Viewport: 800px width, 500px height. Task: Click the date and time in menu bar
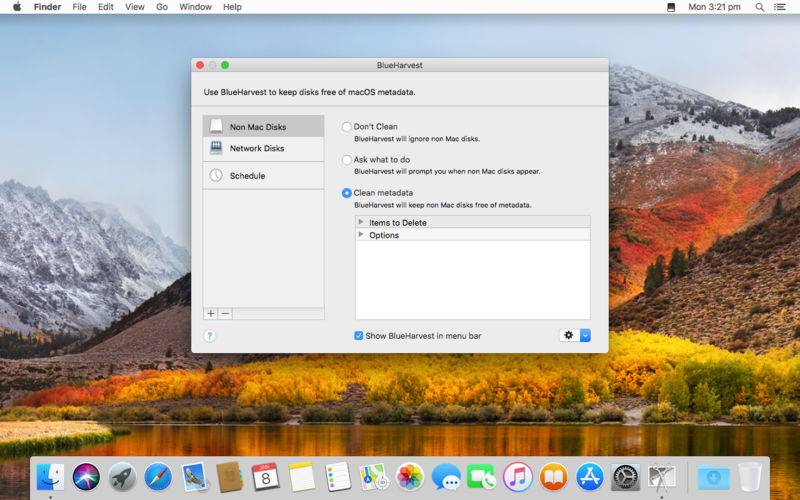click(712, 7)
